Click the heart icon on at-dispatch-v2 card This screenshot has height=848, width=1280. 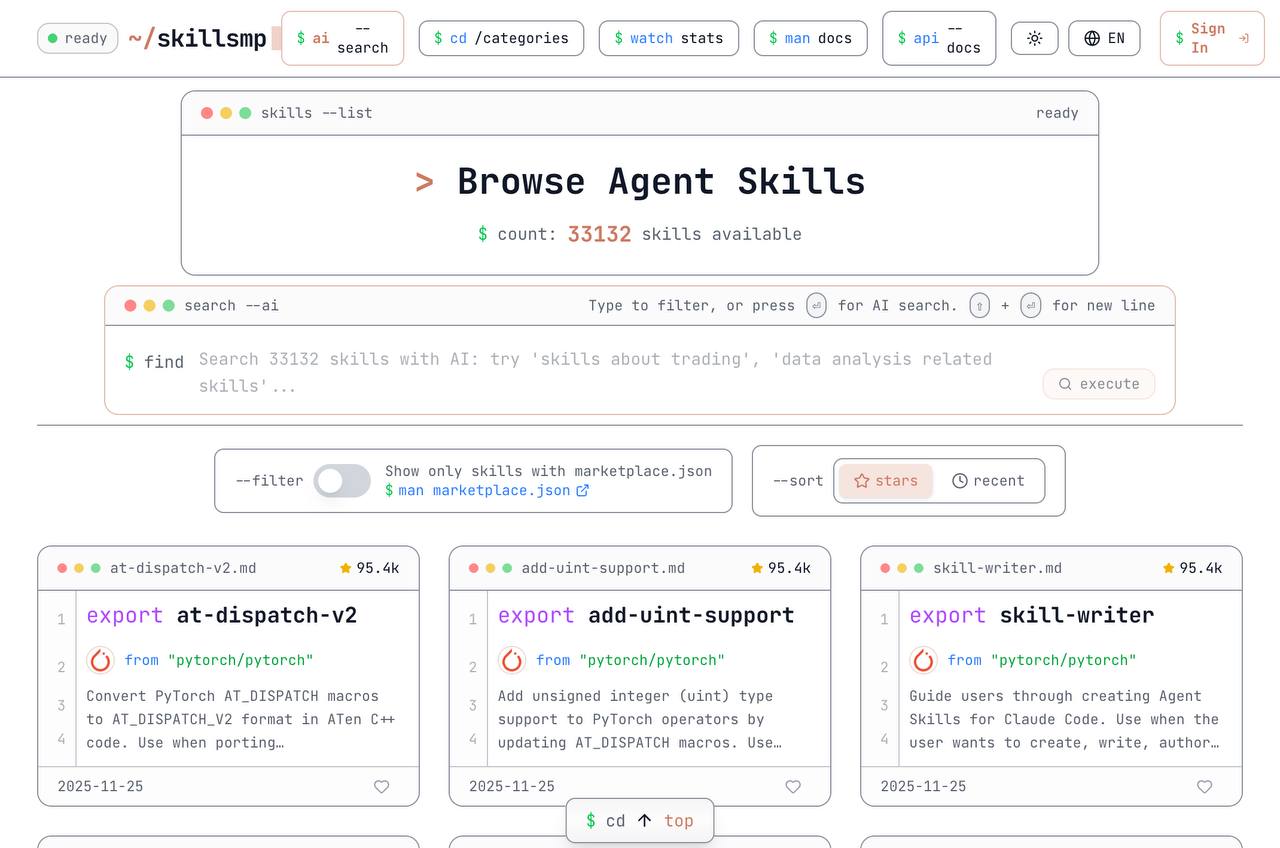tap(381, 787)
